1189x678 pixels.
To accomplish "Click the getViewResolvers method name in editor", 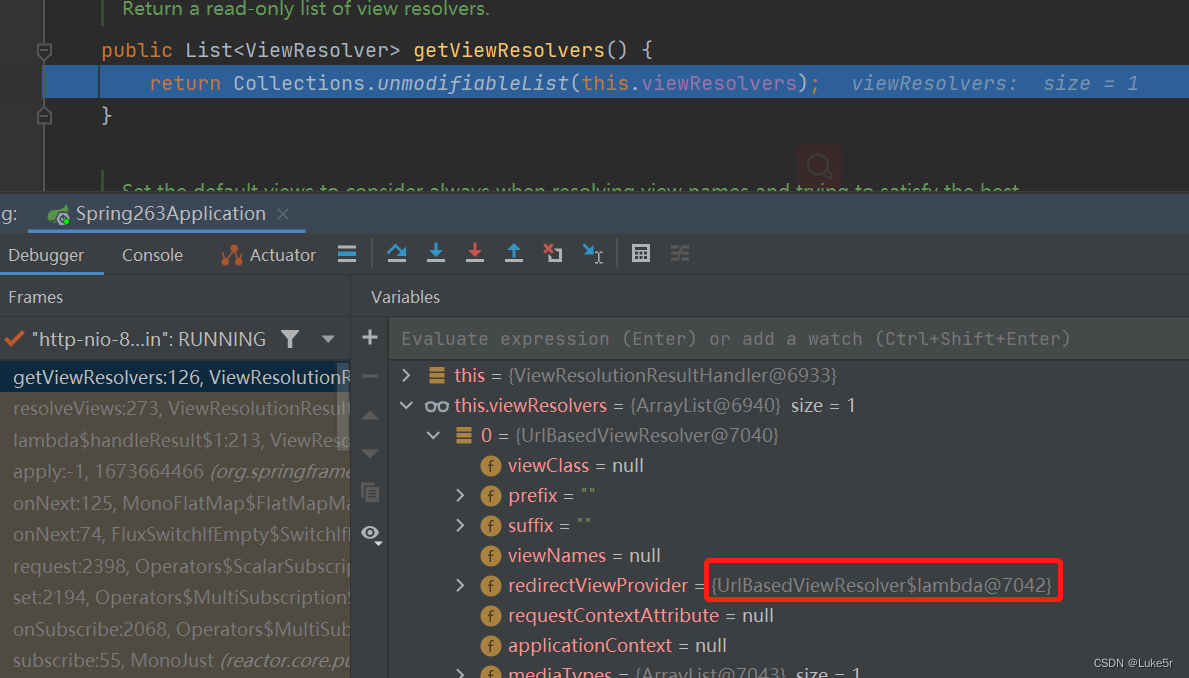I will click(x=509, y=51).
